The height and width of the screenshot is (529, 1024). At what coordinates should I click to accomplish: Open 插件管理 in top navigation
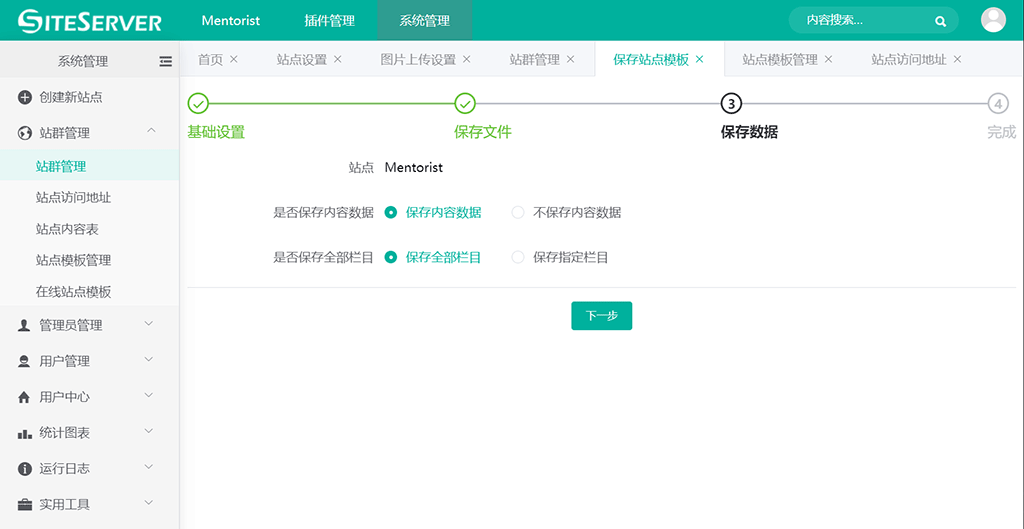[329, 21]
